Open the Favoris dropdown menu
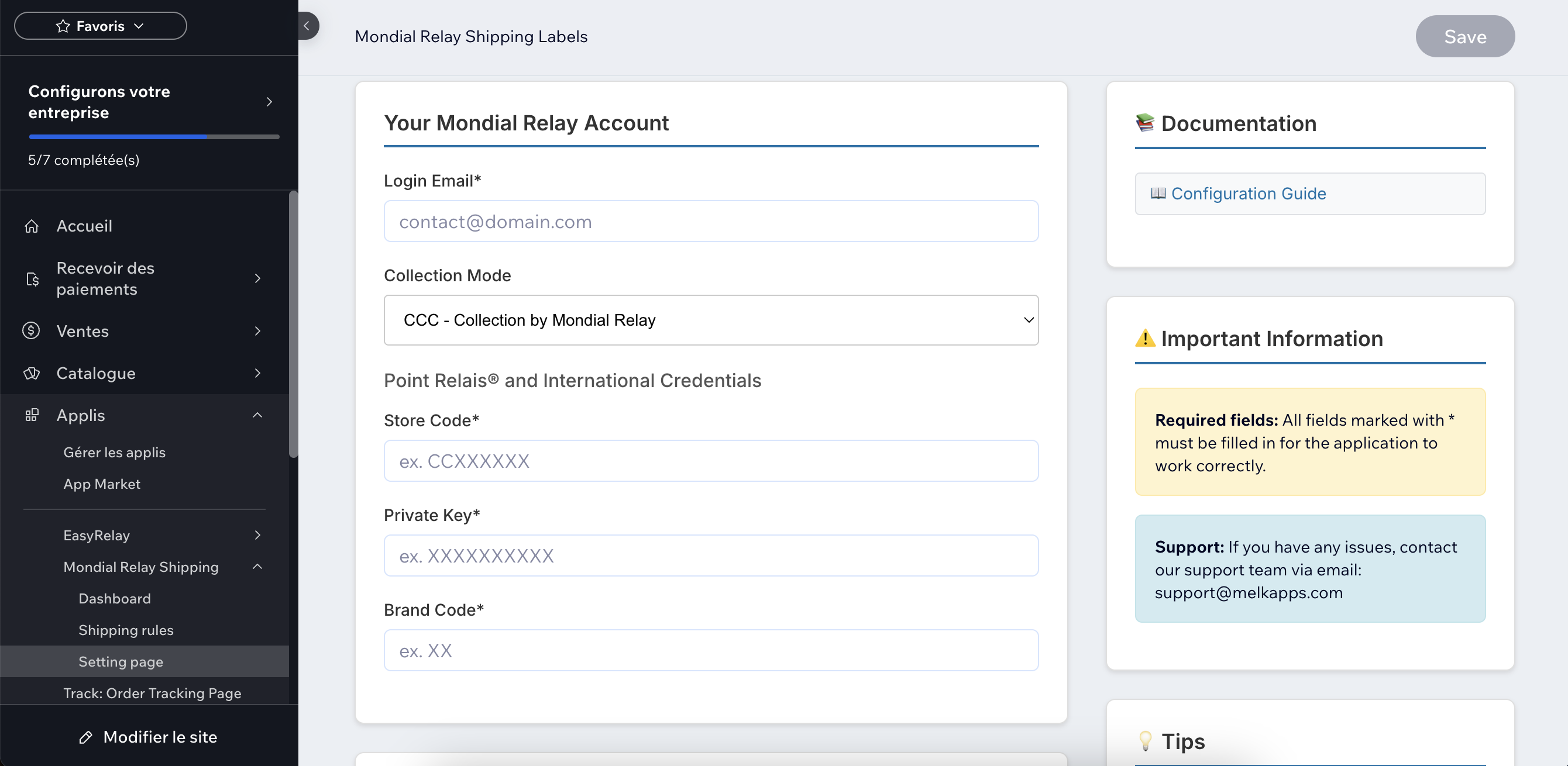Image resolution: width=1568 pixels, height=766 pixels. [140, 26]
